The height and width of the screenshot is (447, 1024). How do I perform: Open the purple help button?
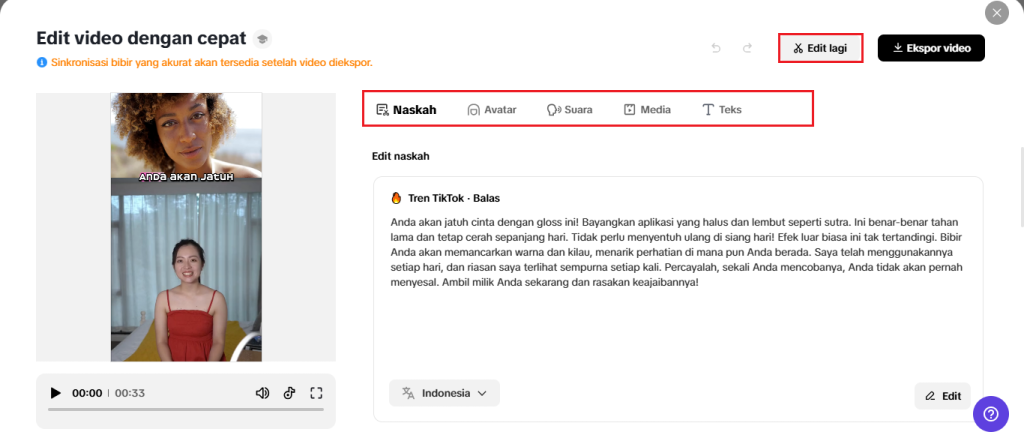click(x=990, y=413)
